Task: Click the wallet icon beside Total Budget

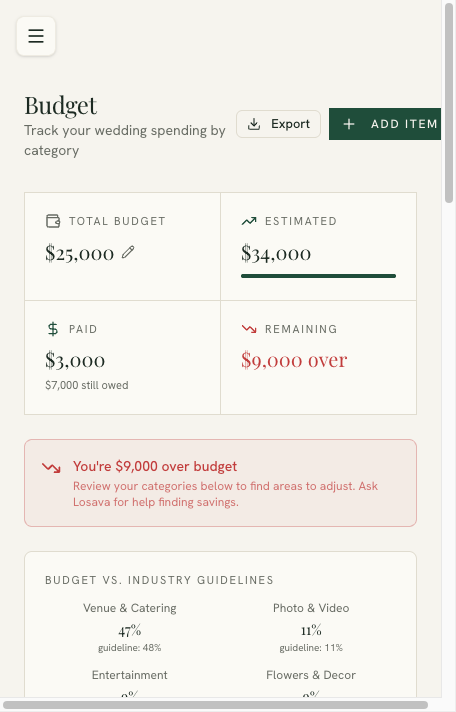Action: click(53, 221)
